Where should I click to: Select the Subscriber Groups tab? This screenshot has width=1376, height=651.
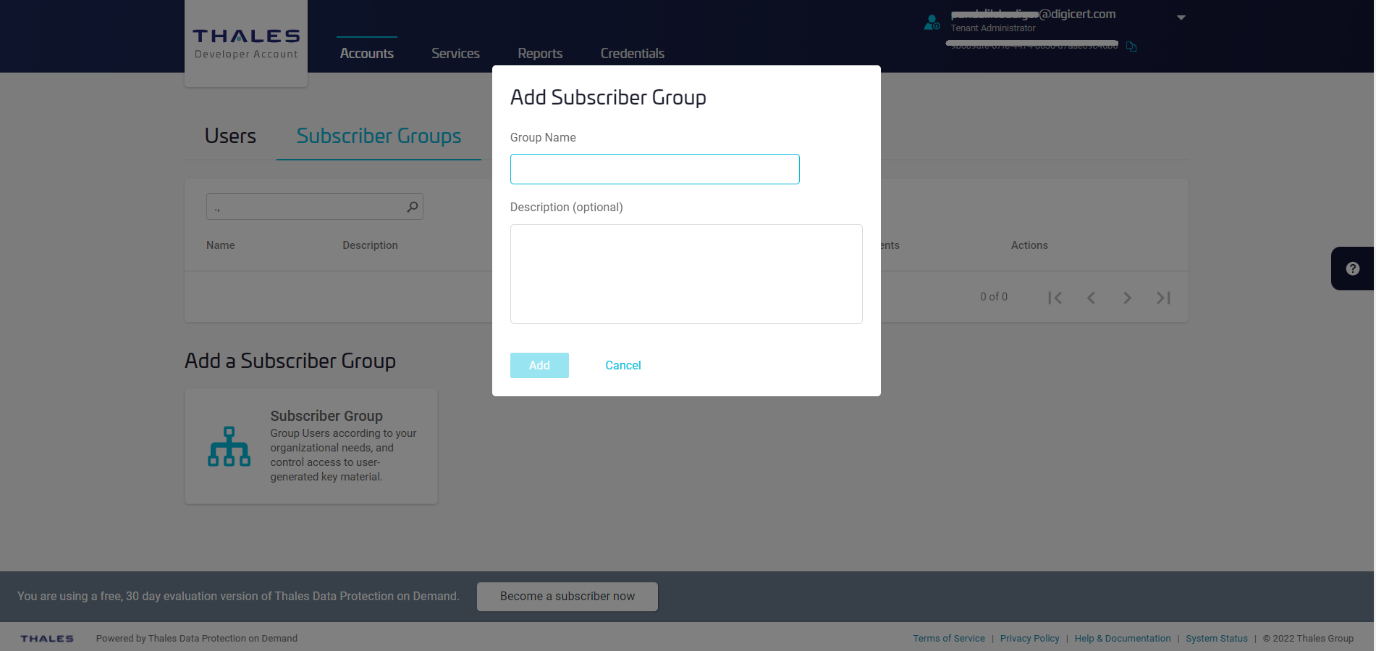click(379, 136)
